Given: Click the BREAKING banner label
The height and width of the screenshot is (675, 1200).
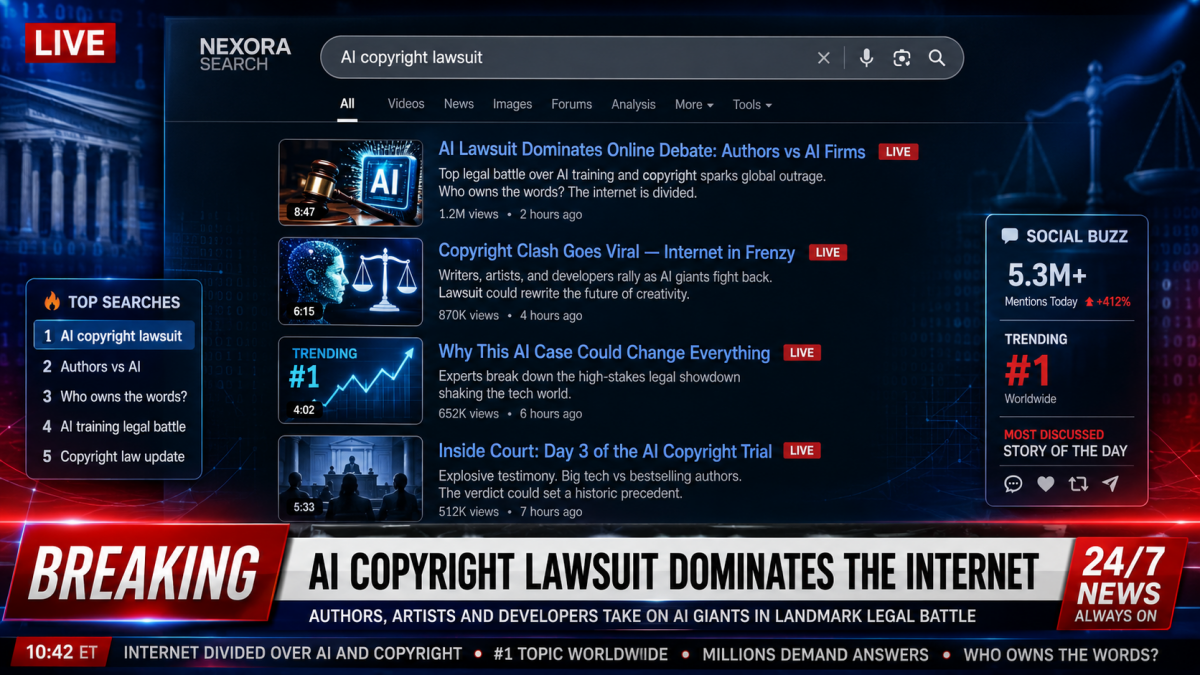Looking at the screenshot, I should [x=144, y=573].
